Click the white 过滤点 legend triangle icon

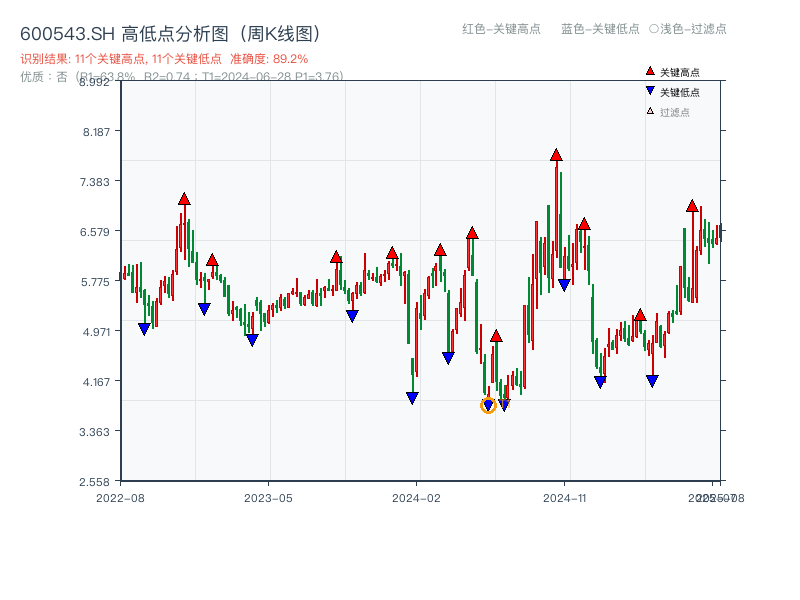point(650,111)
